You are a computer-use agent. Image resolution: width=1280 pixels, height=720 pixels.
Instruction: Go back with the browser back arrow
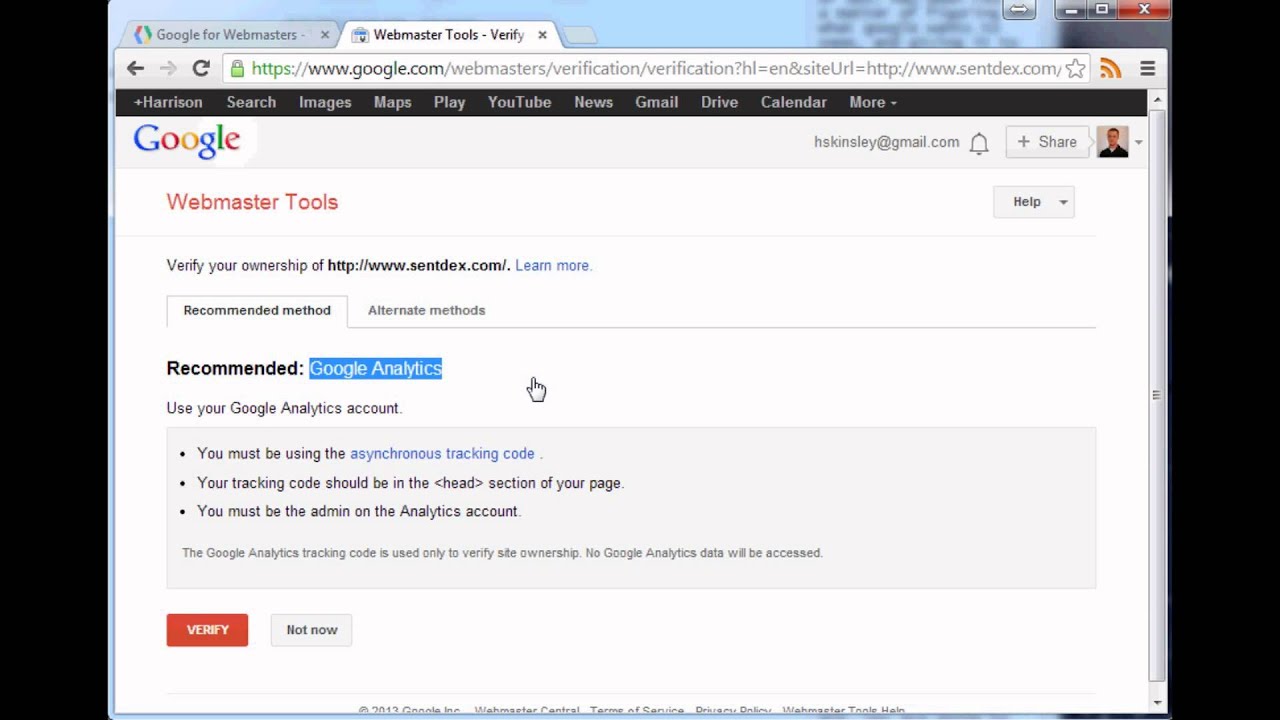pos(136,68)
